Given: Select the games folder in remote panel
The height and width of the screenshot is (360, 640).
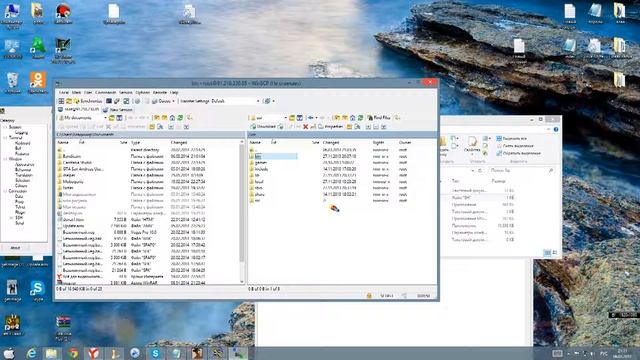Looking at the screenshot, I should tap(260, 162).
